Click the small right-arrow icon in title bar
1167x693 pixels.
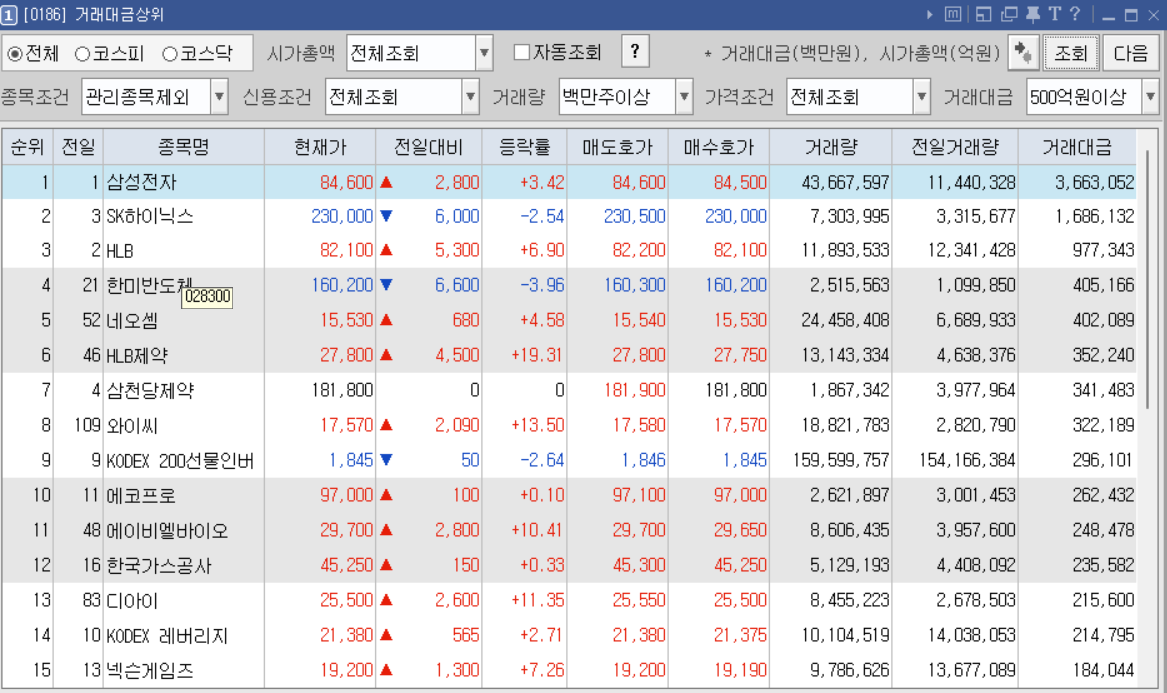click(x=930, y=14)
